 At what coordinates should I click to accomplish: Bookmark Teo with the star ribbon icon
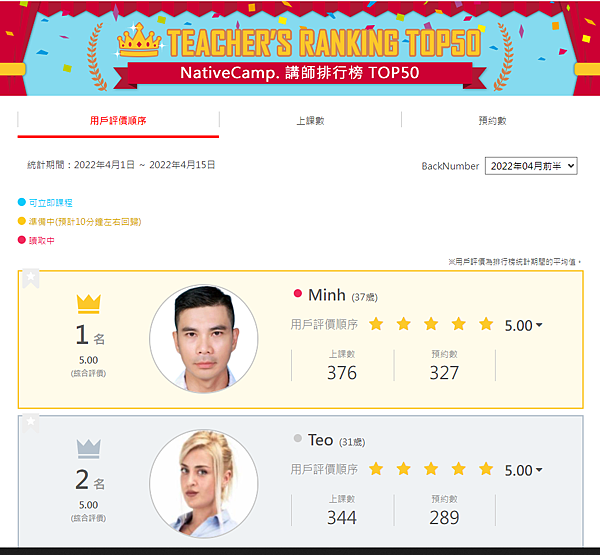31,423
